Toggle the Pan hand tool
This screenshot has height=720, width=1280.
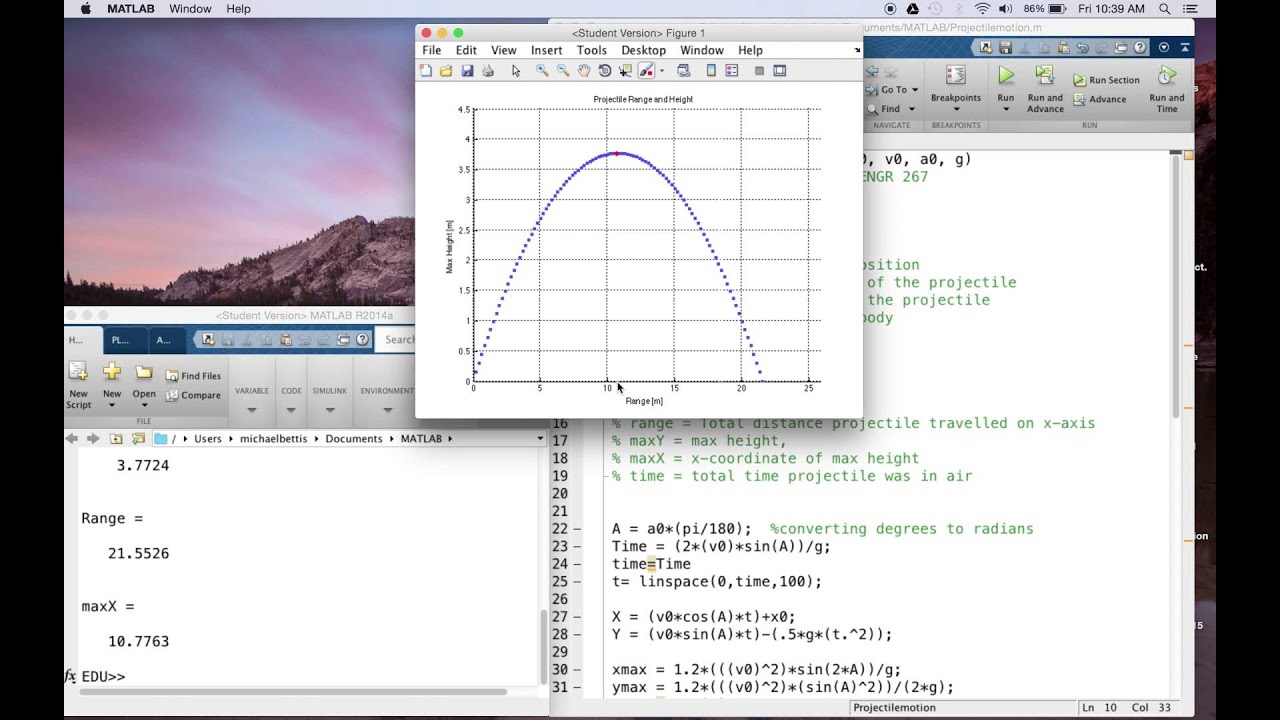pos(584,71)
